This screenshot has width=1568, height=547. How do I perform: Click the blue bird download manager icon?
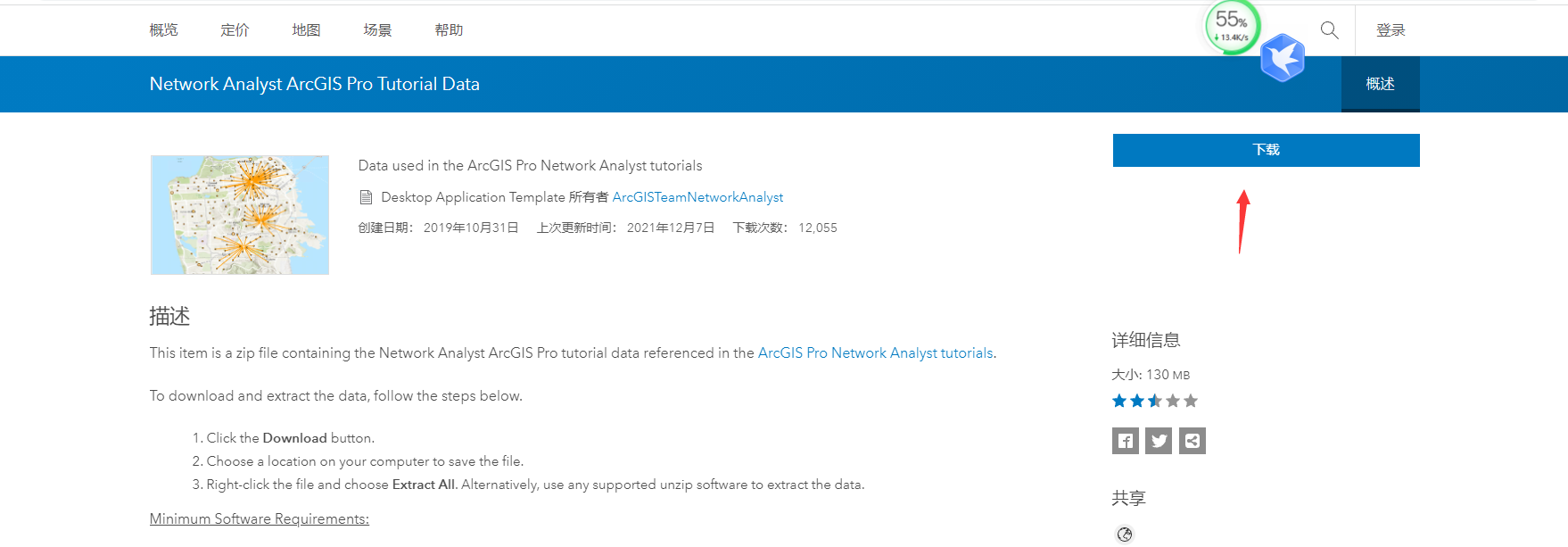[1282, 57]
